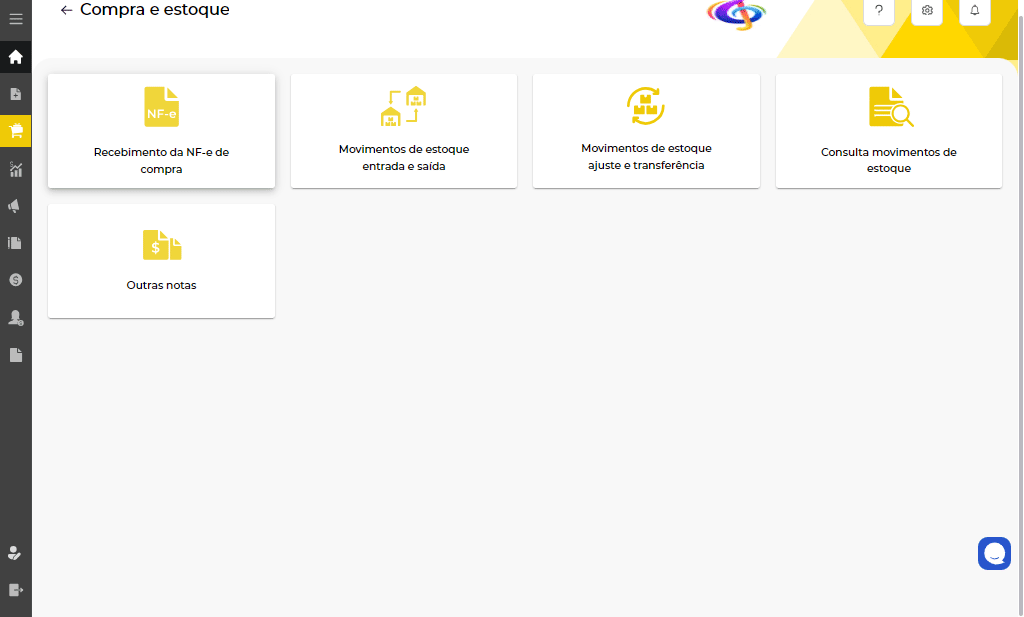This screenshot has width=1024, height=617.
Task: Show notifications via the bell icon
Action: [975, 10]
